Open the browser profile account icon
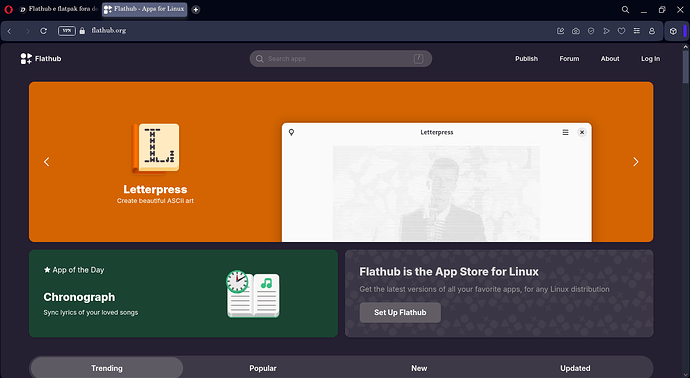The width and height of the screenshot is (690, 378). pyautogui.click(x=652, y=31)
